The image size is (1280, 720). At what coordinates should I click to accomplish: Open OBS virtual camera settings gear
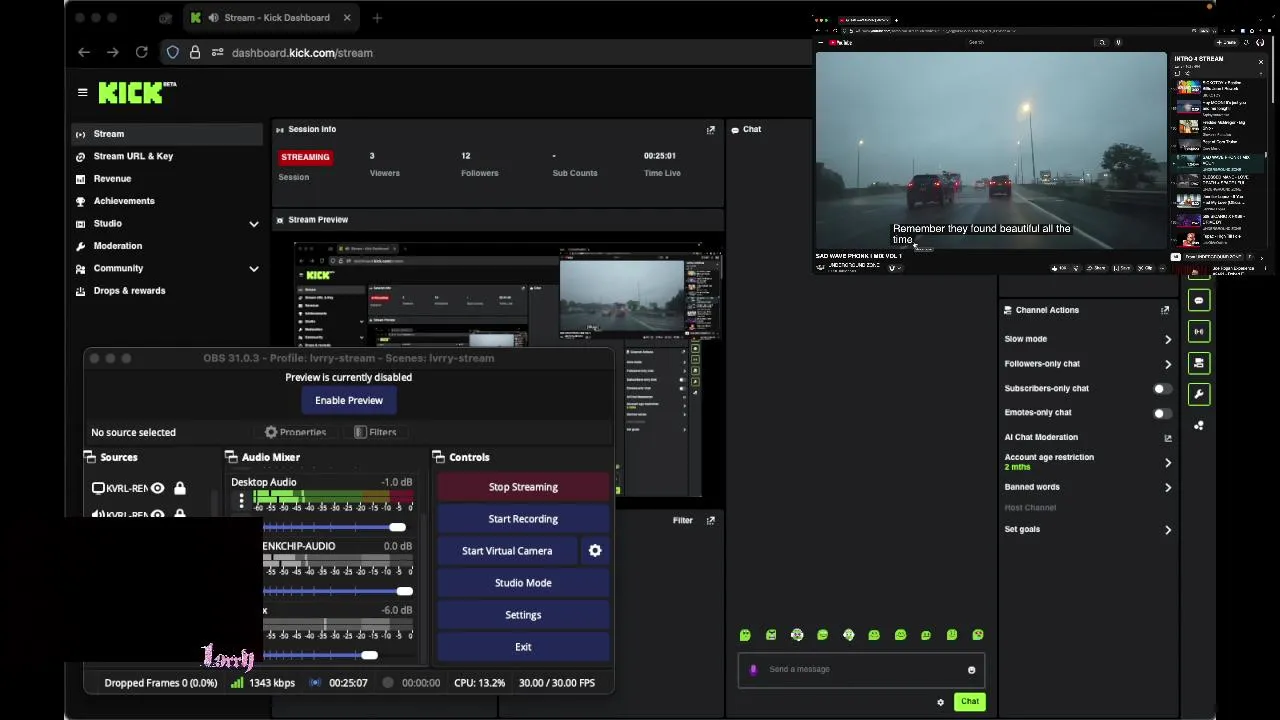[595, 551]
